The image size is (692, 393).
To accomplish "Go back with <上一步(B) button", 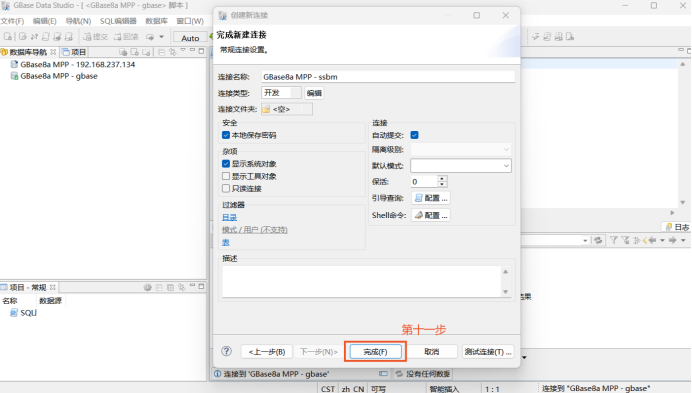I will [267, 351].
